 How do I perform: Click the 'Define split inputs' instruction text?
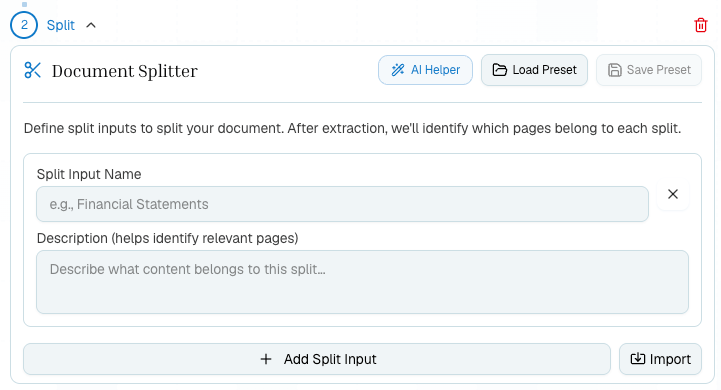[352, 128]
